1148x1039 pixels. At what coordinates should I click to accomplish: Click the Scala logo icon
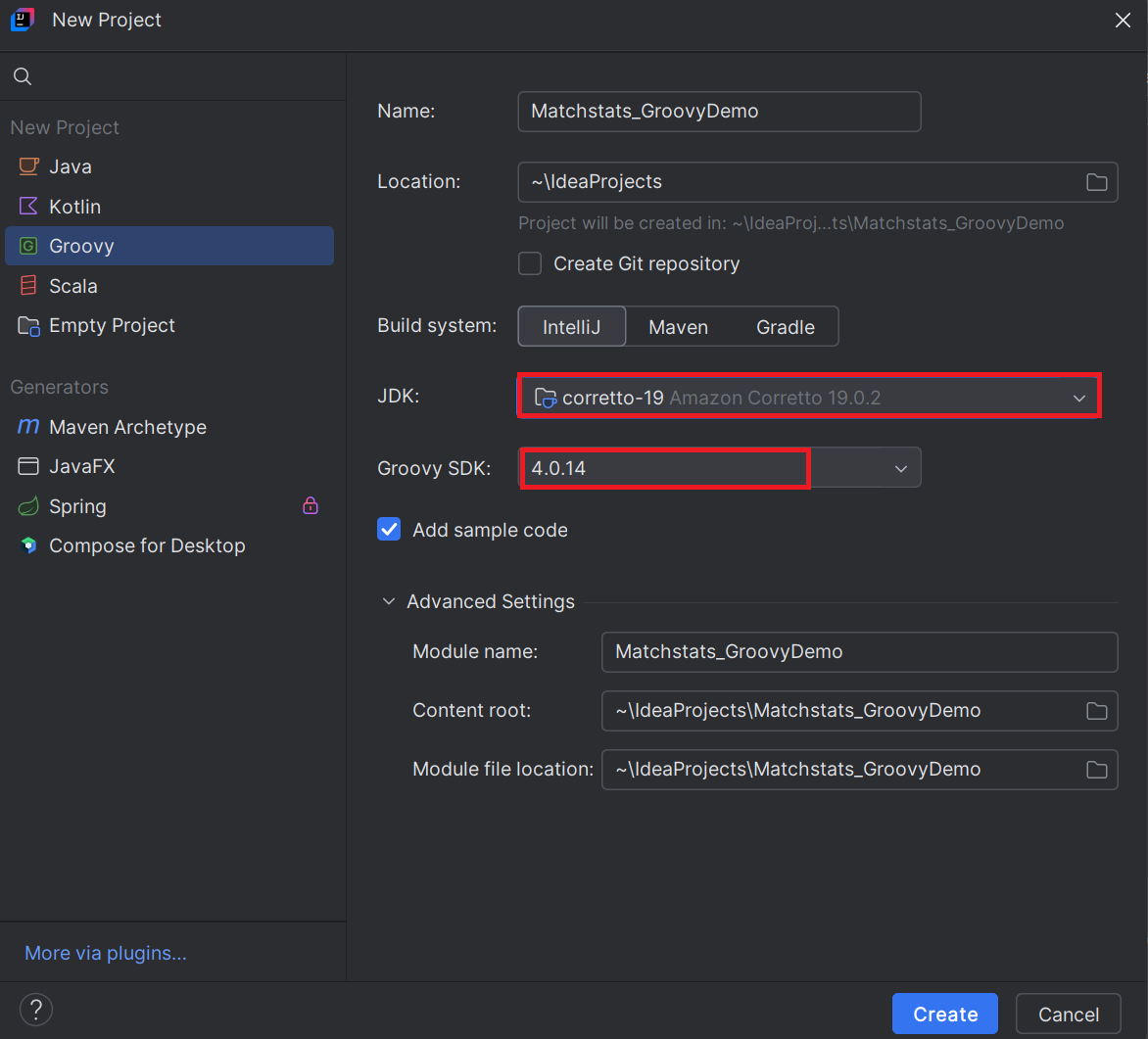coord(28,286)
